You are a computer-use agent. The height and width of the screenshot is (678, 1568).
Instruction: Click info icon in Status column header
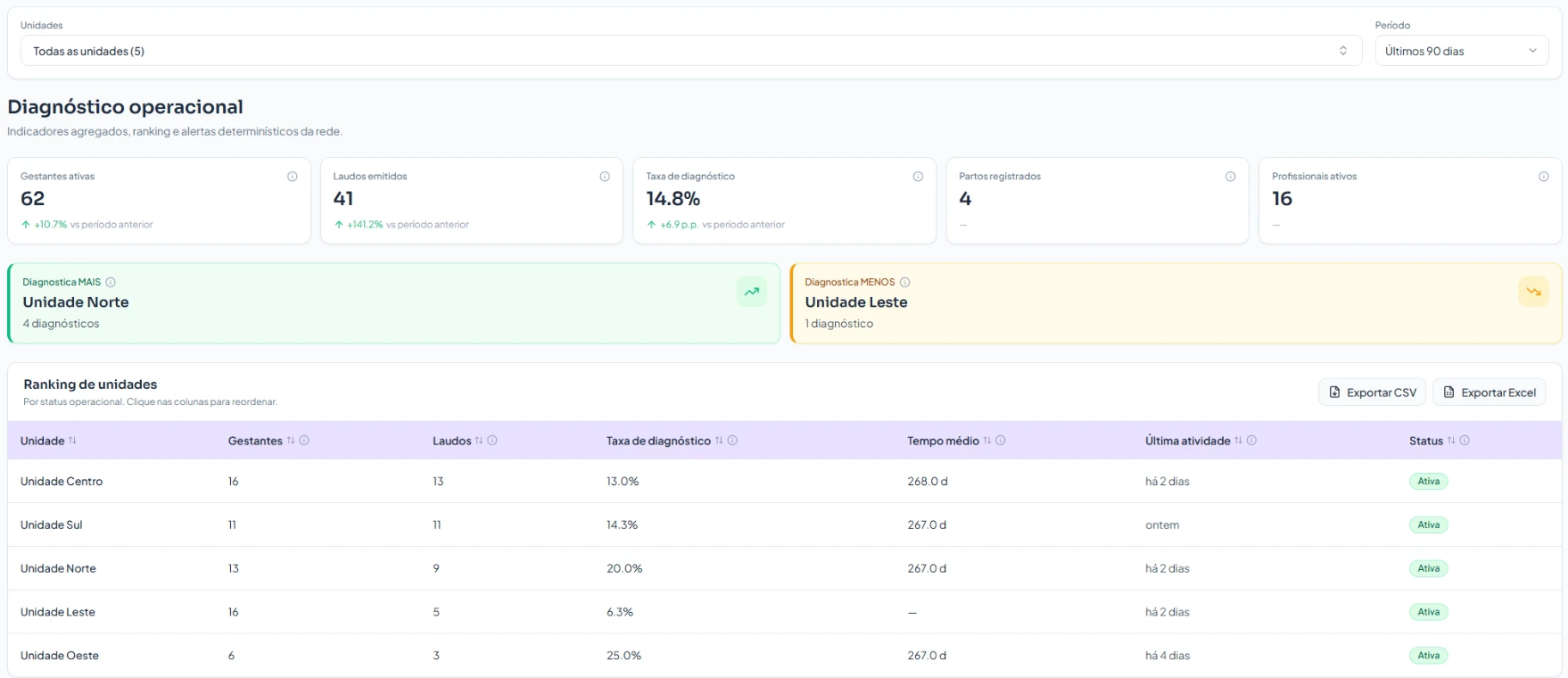(1465, 441)
